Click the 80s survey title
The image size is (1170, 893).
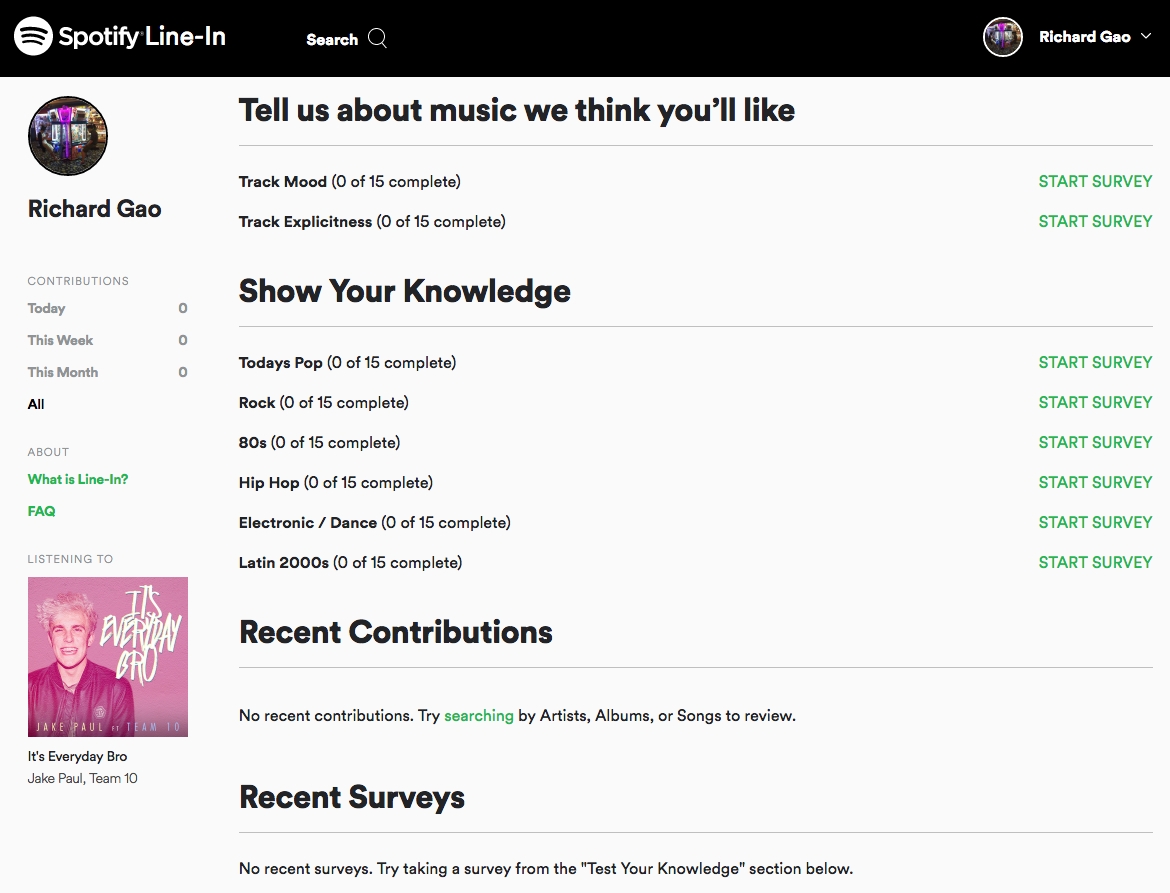(252, 442)
